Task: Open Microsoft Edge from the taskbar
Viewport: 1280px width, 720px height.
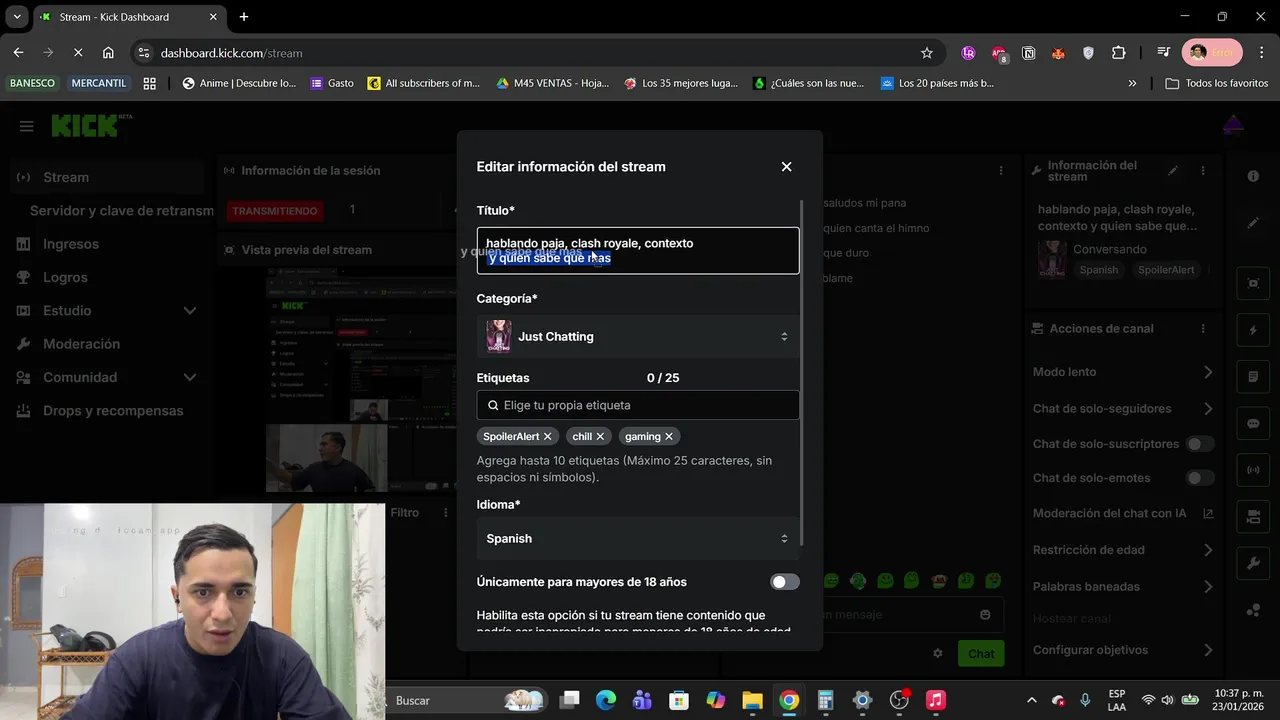Action: click(606, 700)
